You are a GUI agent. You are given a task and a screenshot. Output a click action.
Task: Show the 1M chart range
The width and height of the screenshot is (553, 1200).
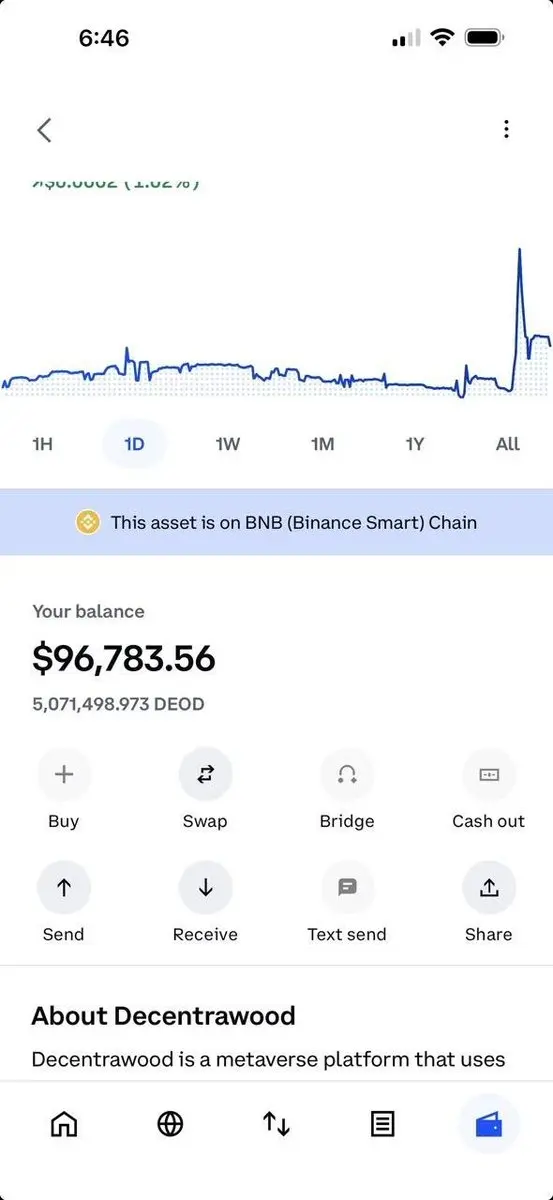click(322, 443)
